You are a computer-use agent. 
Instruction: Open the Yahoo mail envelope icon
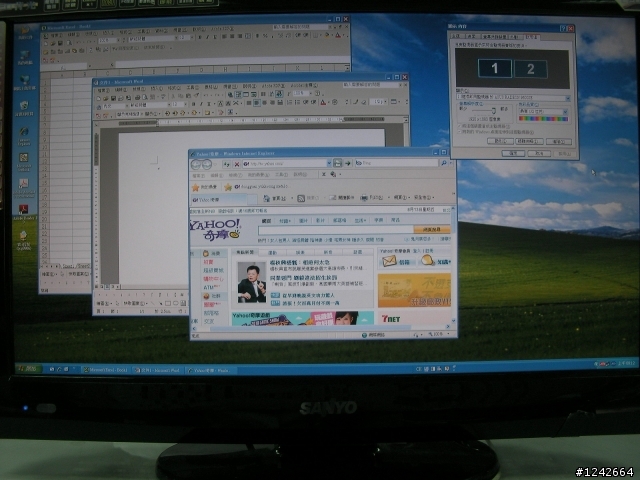click(x=389, y=261)
